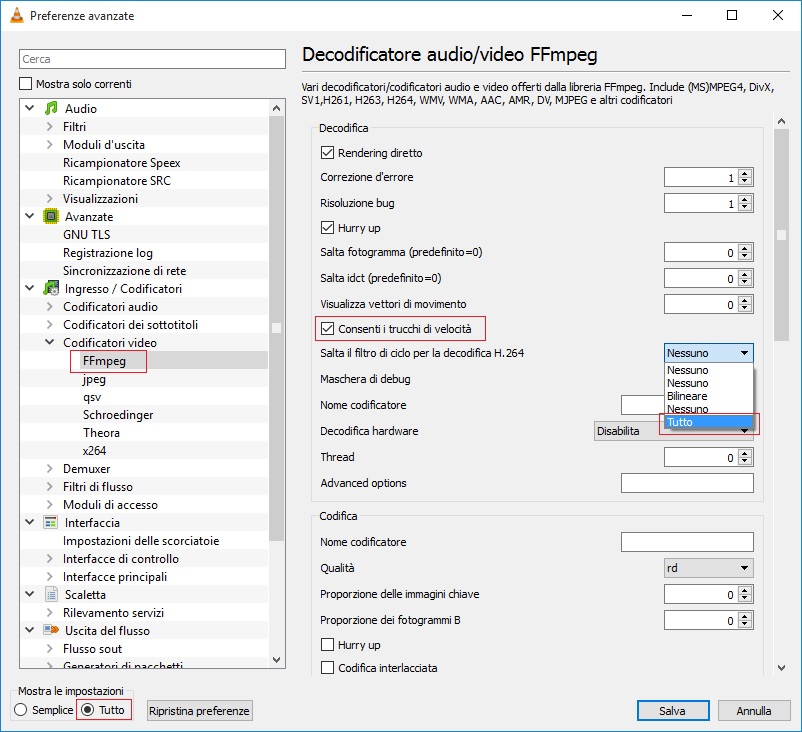Expand the Demuxer node

pos(50,469)
